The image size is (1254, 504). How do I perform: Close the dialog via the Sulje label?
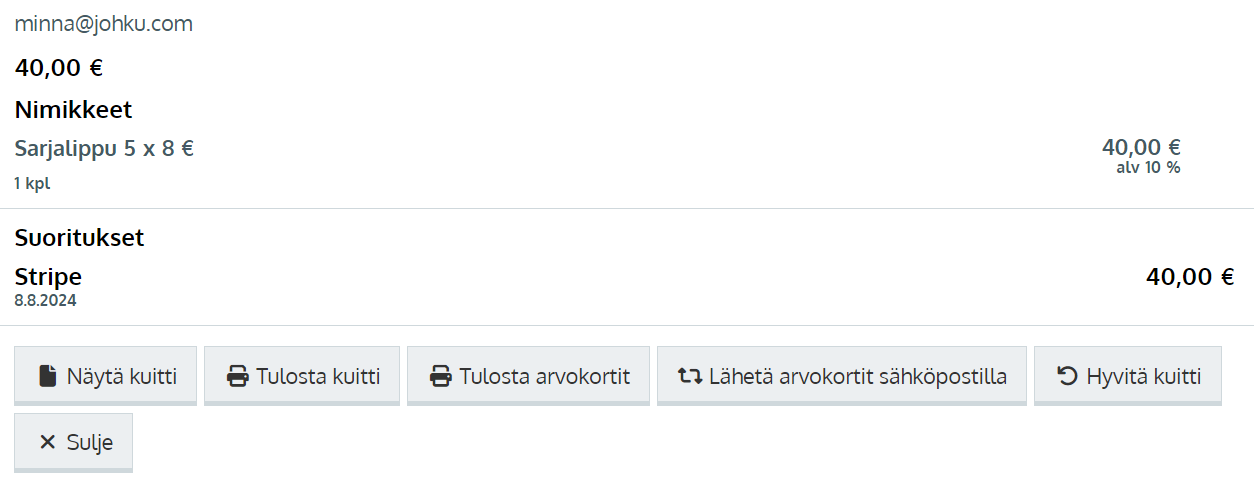pos(90,443)
